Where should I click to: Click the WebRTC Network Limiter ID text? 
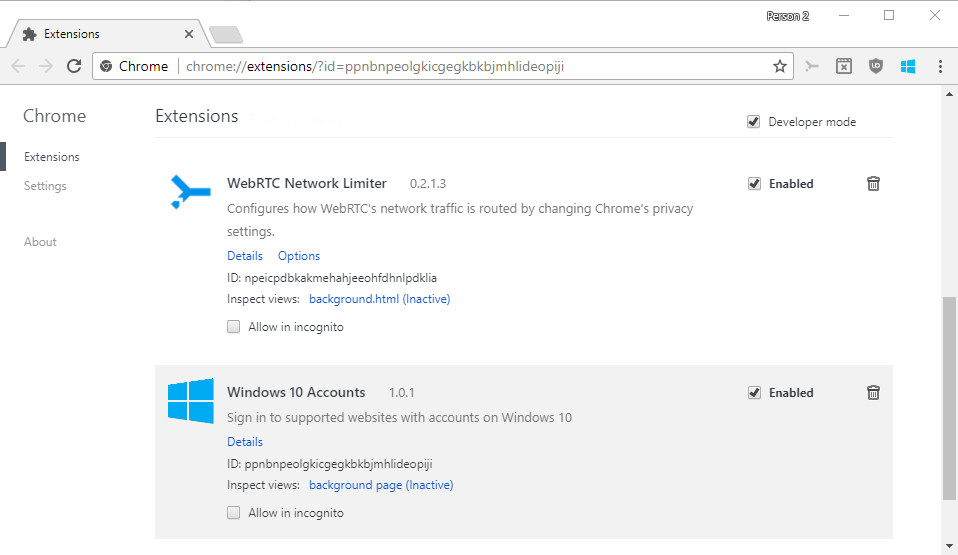332,278
